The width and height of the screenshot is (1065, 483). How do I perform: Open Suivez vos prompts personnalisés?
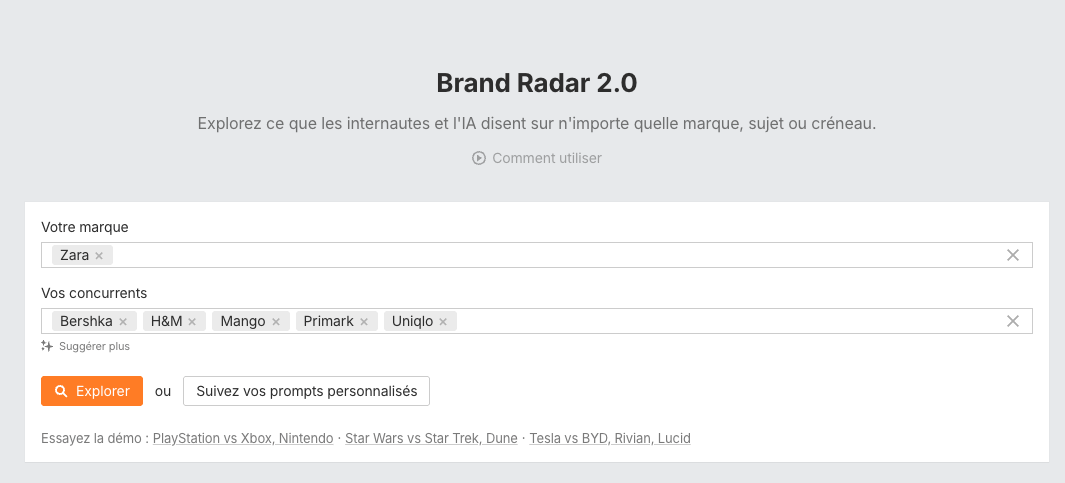[306, 391]
